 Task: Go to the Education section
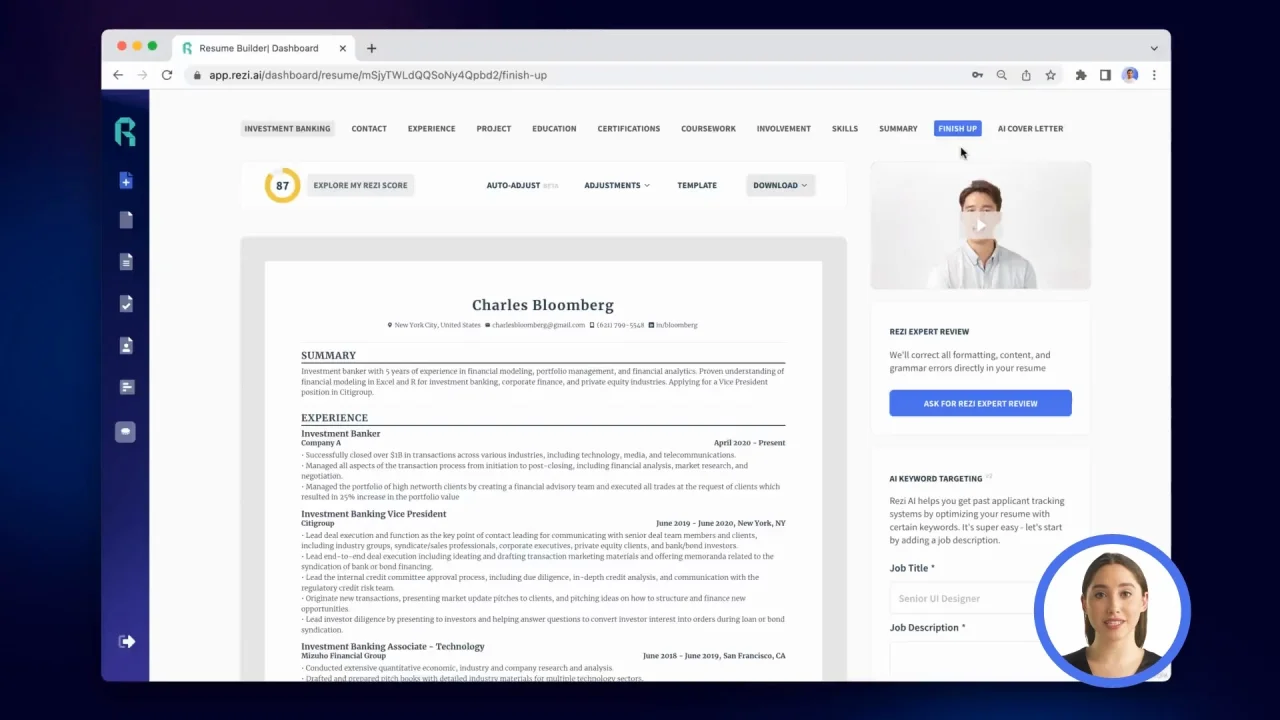554,128
